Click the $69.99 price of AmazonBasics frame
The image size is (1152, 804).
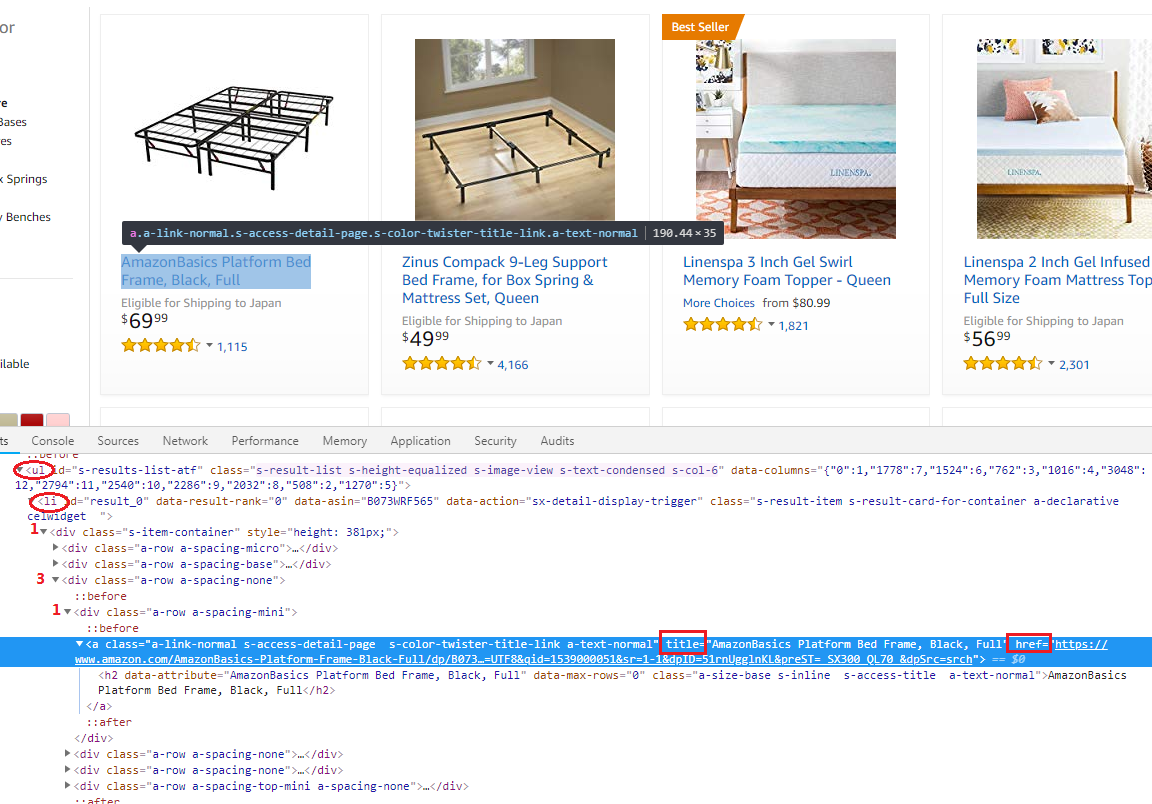[145, 320]
